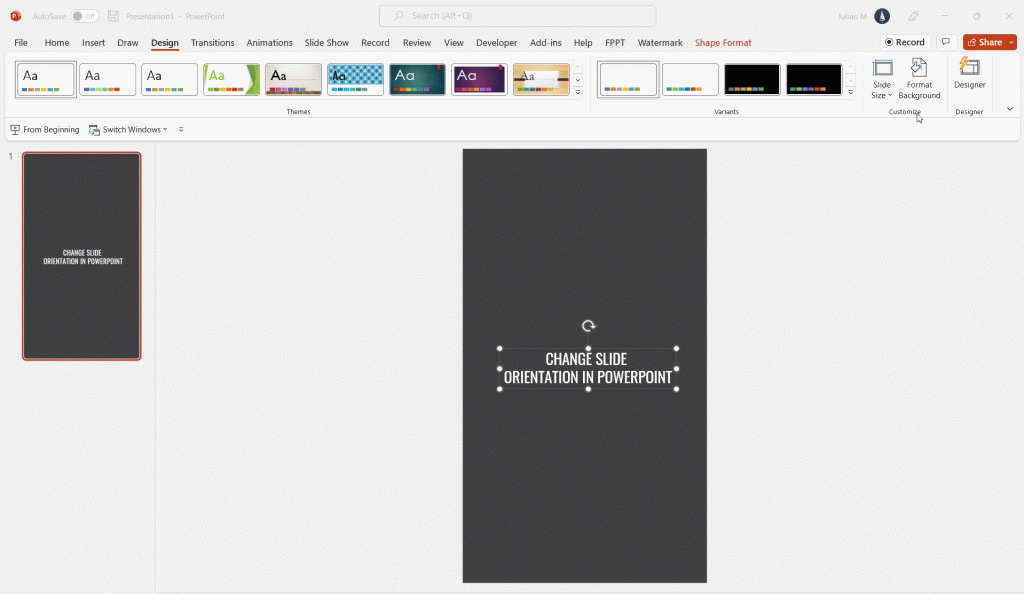
Task: Open the Comments speech bubble icon
Action: pyautogui.click(x=946, y=42)
